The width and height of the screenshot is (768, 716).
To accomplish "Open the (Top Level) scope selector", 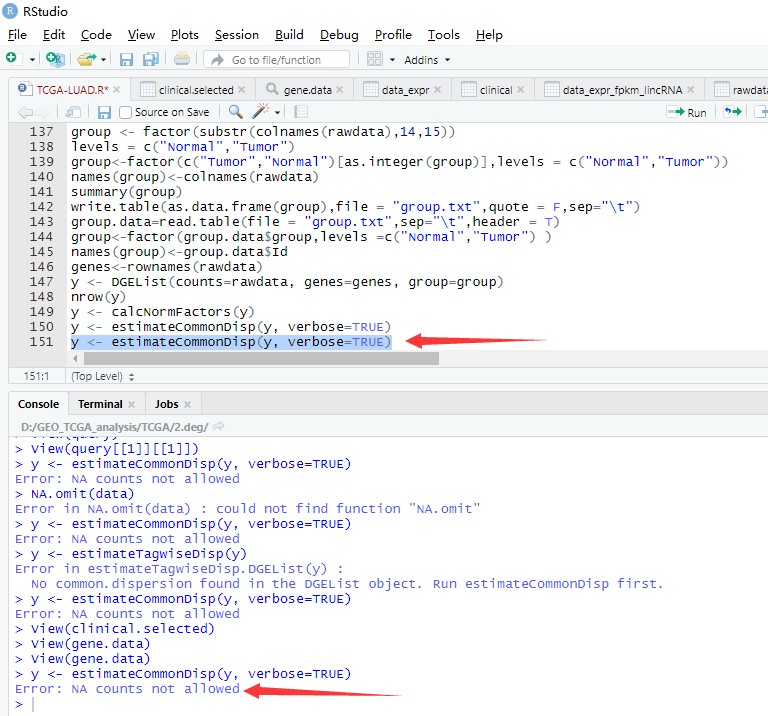I will 96,376.
